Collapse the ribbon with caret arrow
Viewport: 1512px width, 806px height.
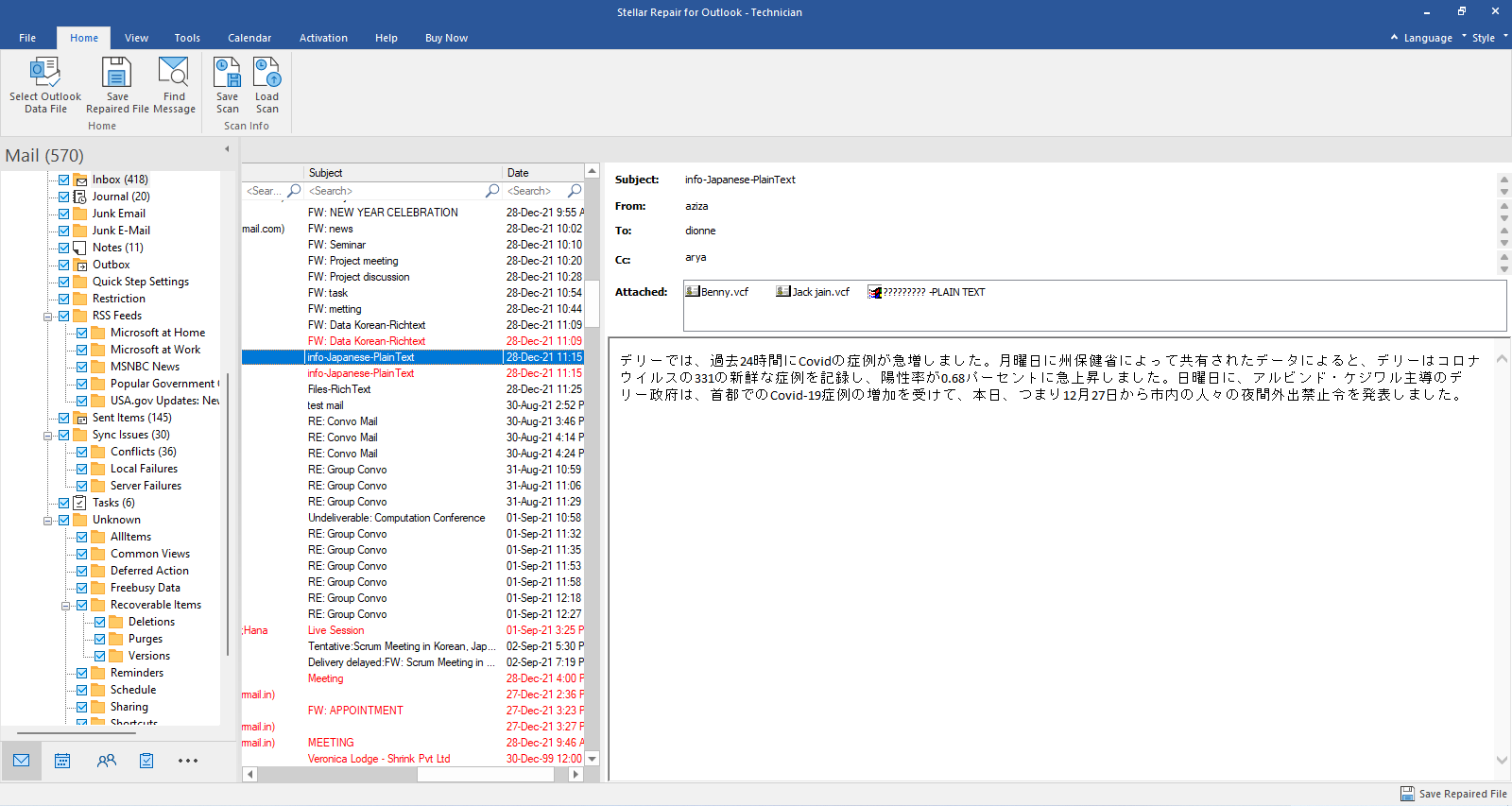[1394, 37]
